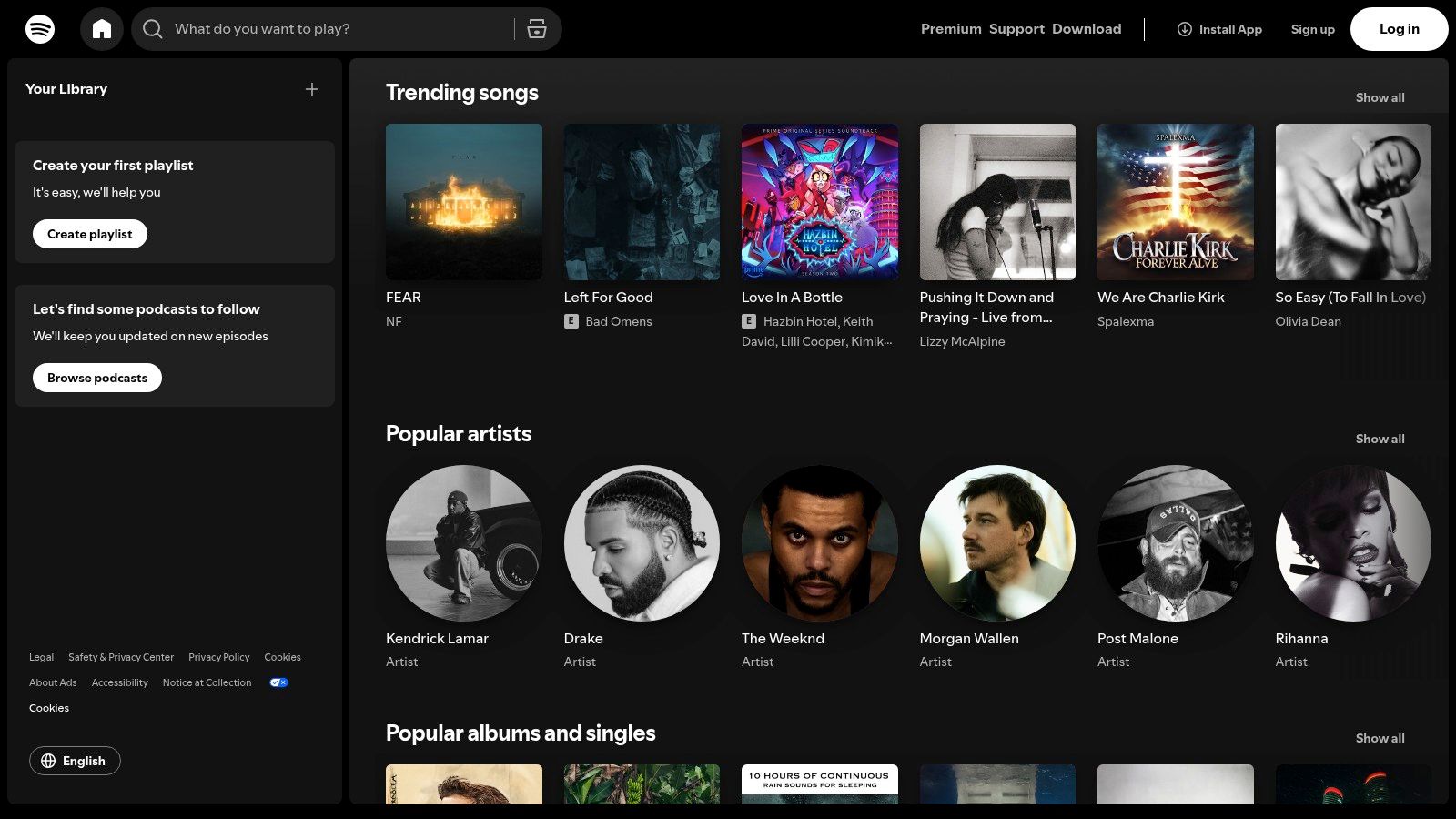
Task: Open the Notice at Collection link
Action: point(207,682)
